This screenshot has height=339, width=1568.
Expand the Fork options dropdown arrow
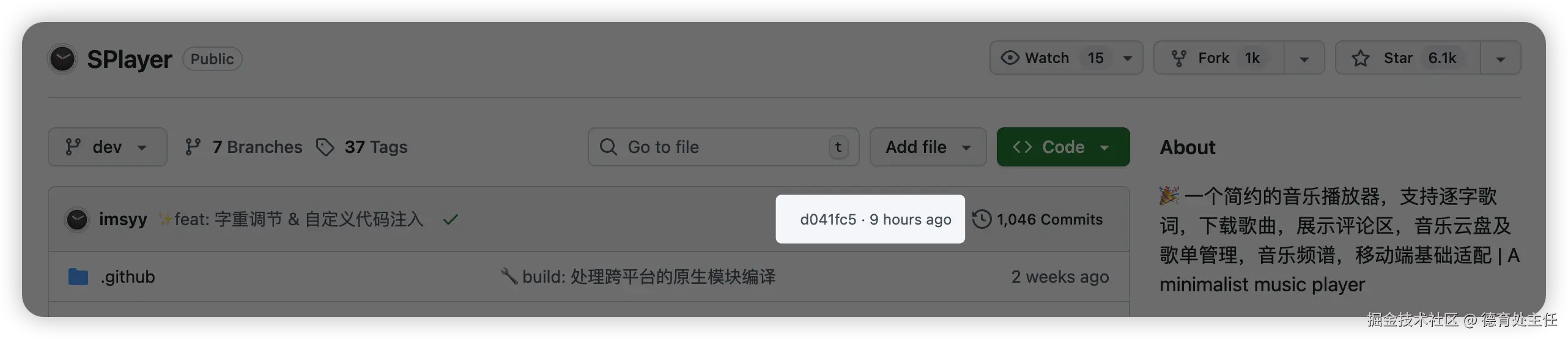1304,59
